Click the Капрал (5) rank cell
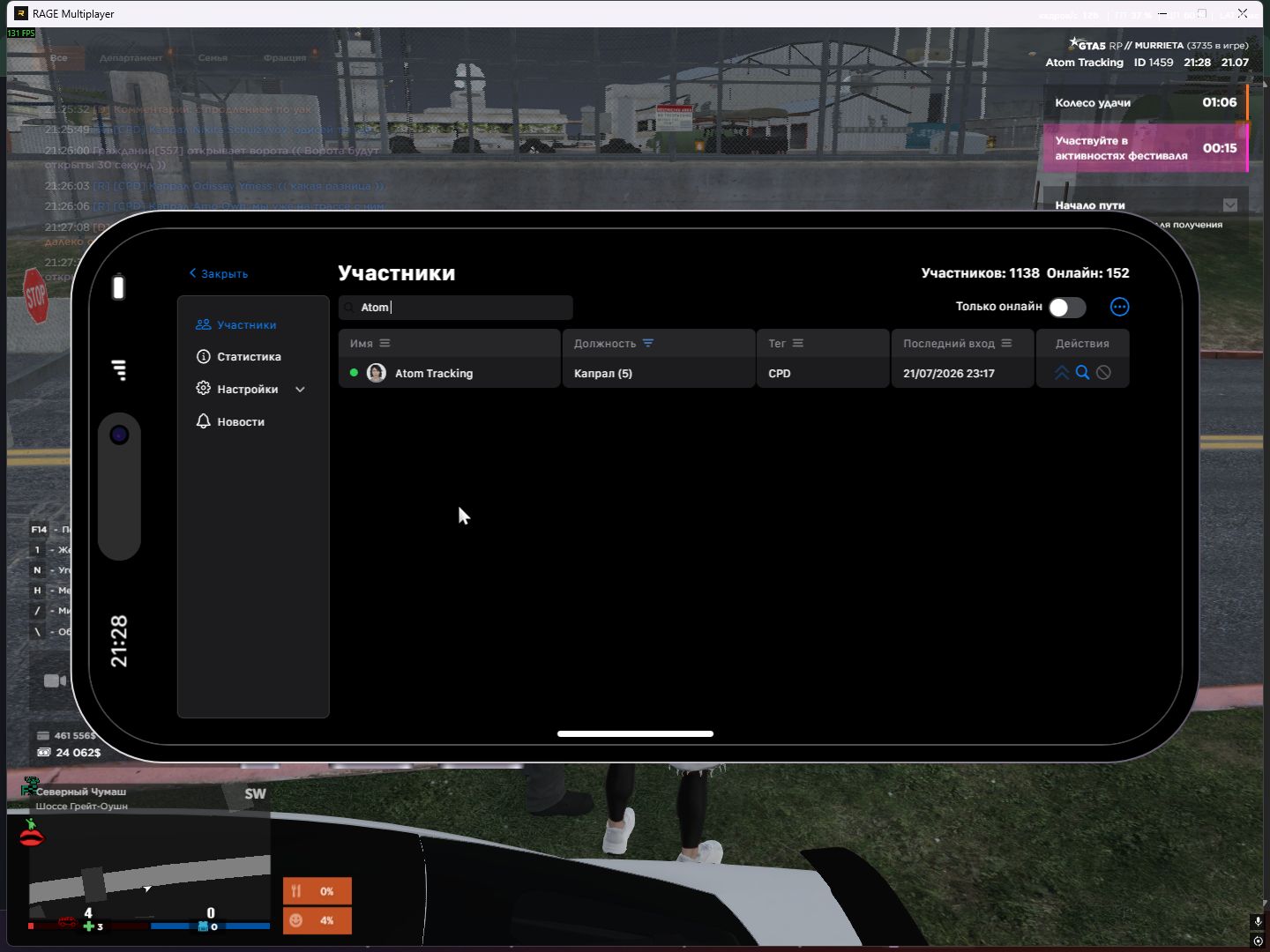1270x952 pixels. [659, 373]
